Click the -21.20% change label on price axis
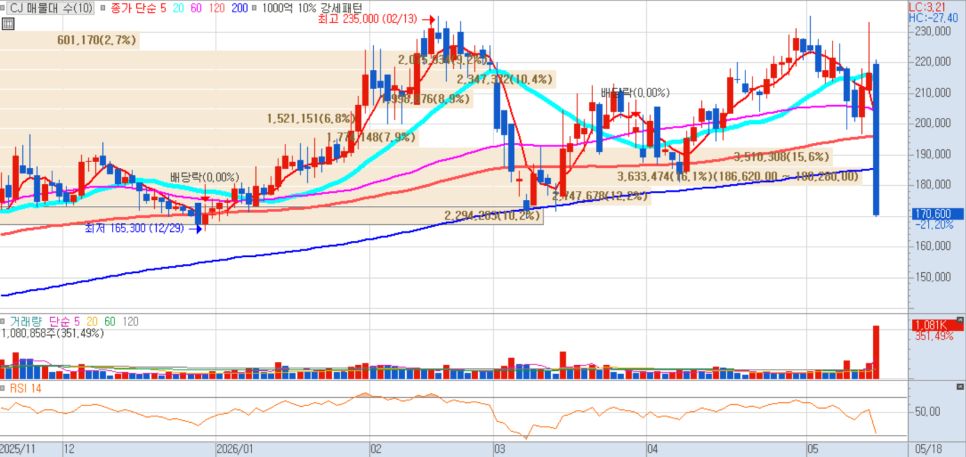Viewport: 966px width, 457px height. pyautogui.click(x=933, y=225)
